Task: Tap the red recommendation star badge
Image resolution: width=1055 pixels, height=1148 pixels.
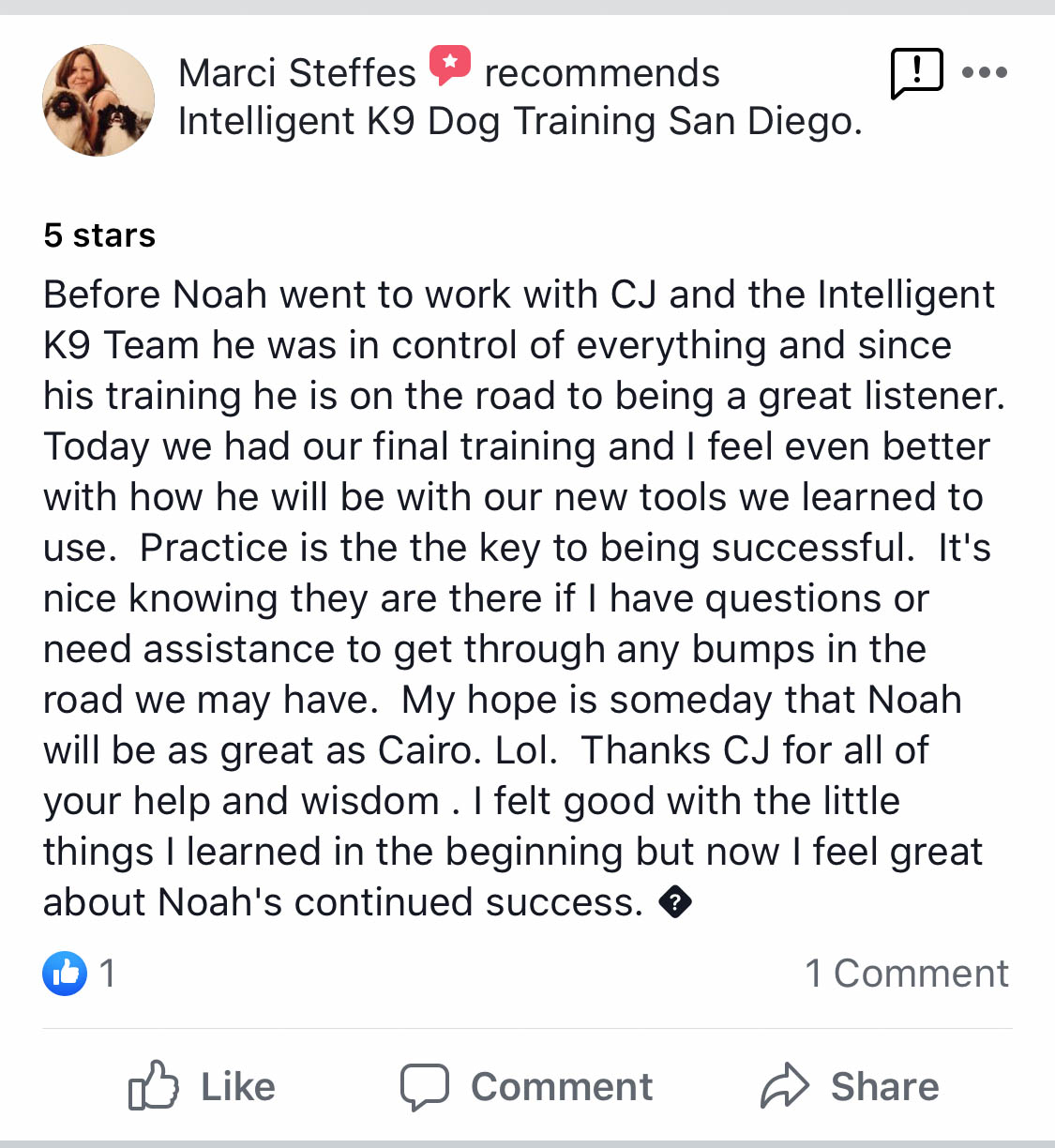Action: tap(450, 65)
